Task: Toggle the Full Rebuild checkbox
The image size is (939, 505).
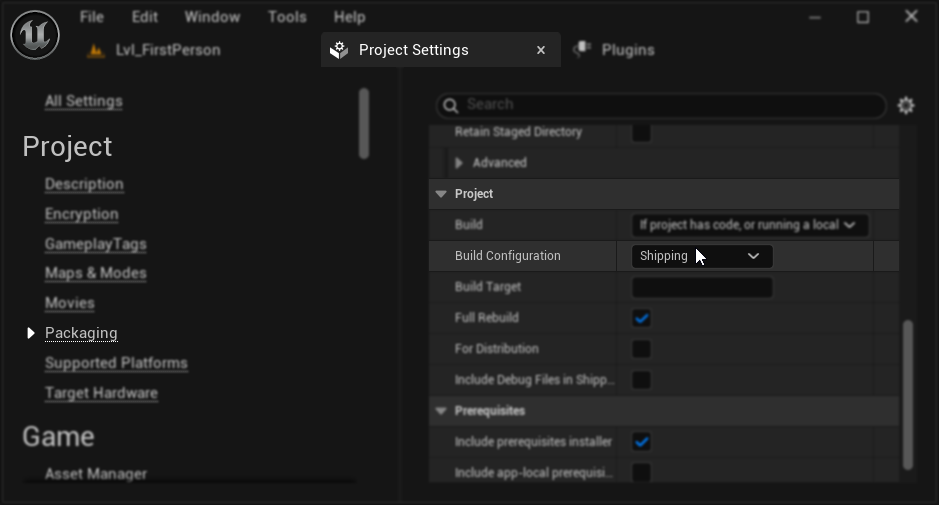Action: pos(641,318)
